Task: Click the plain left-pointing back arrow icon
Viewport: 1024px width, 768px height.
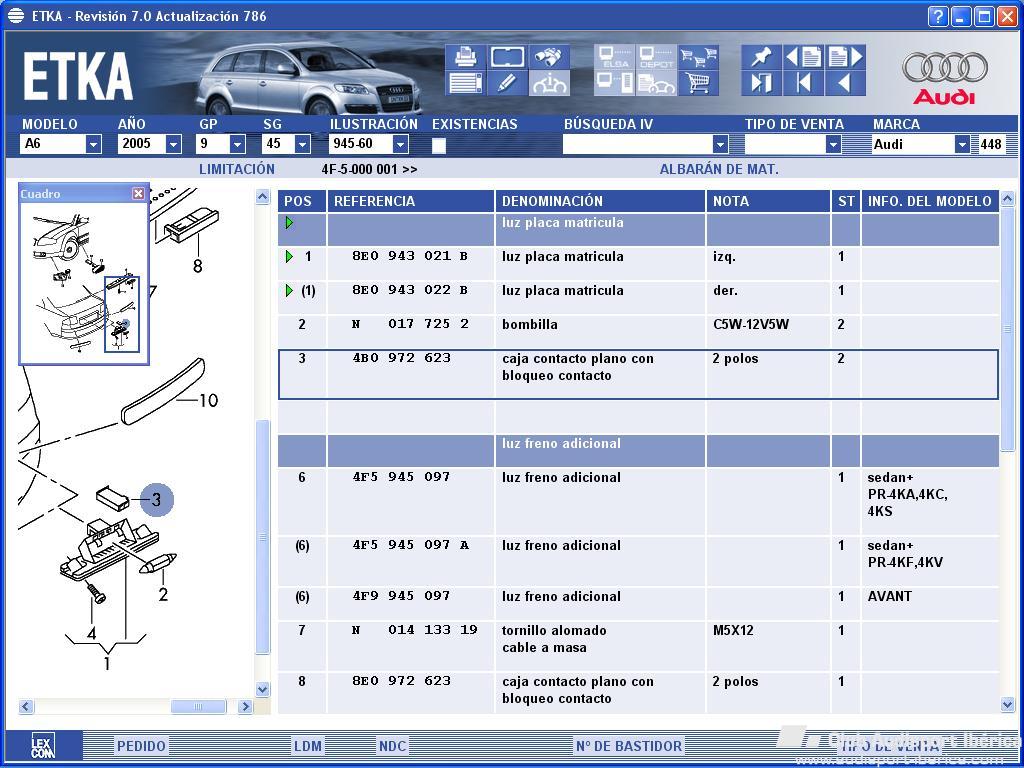Action: [x=846, y=83]
